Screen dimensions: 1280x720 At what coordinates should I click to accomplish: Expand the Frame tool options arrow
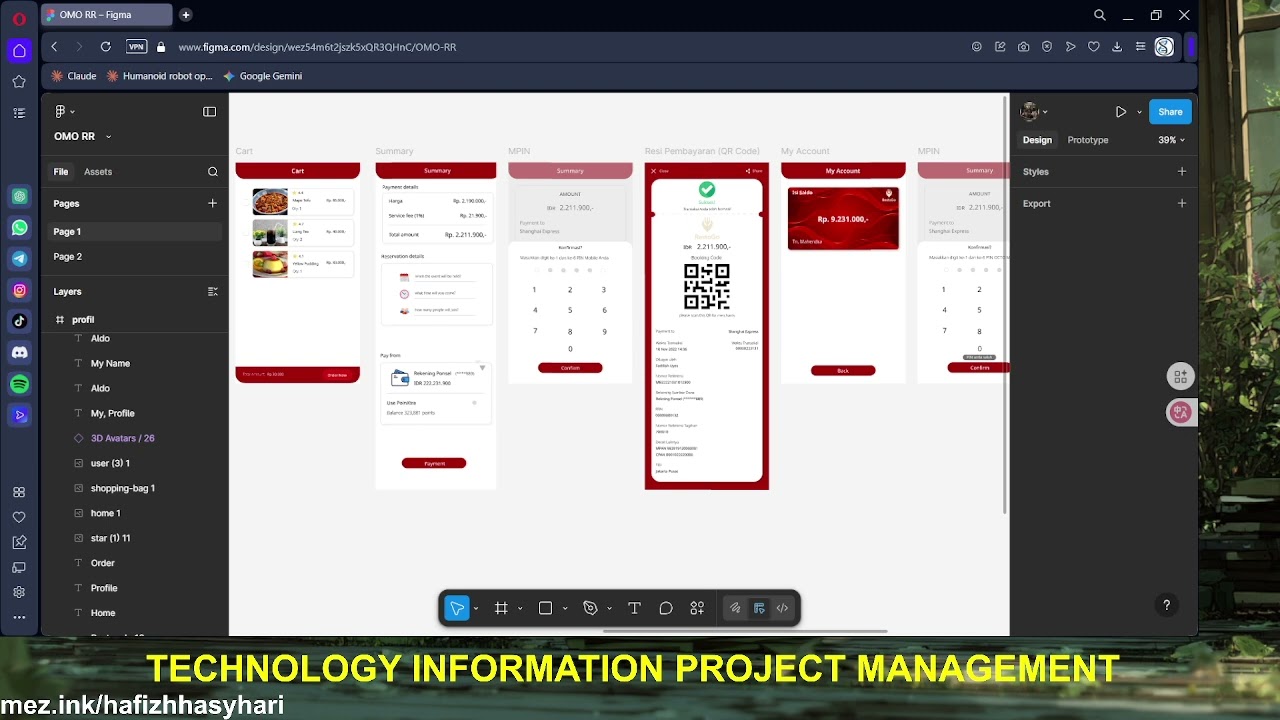click(x=520, y=609)
